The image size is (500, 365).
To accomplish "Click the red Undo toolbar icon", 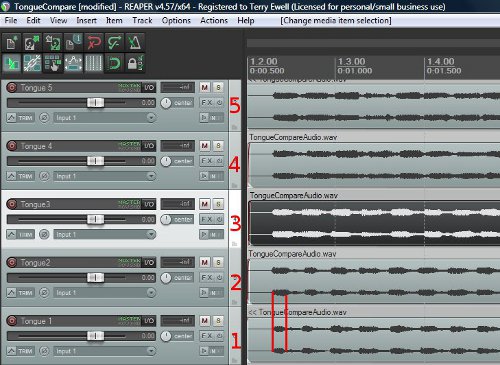I will pyautogui.click(x=94, y=42).
